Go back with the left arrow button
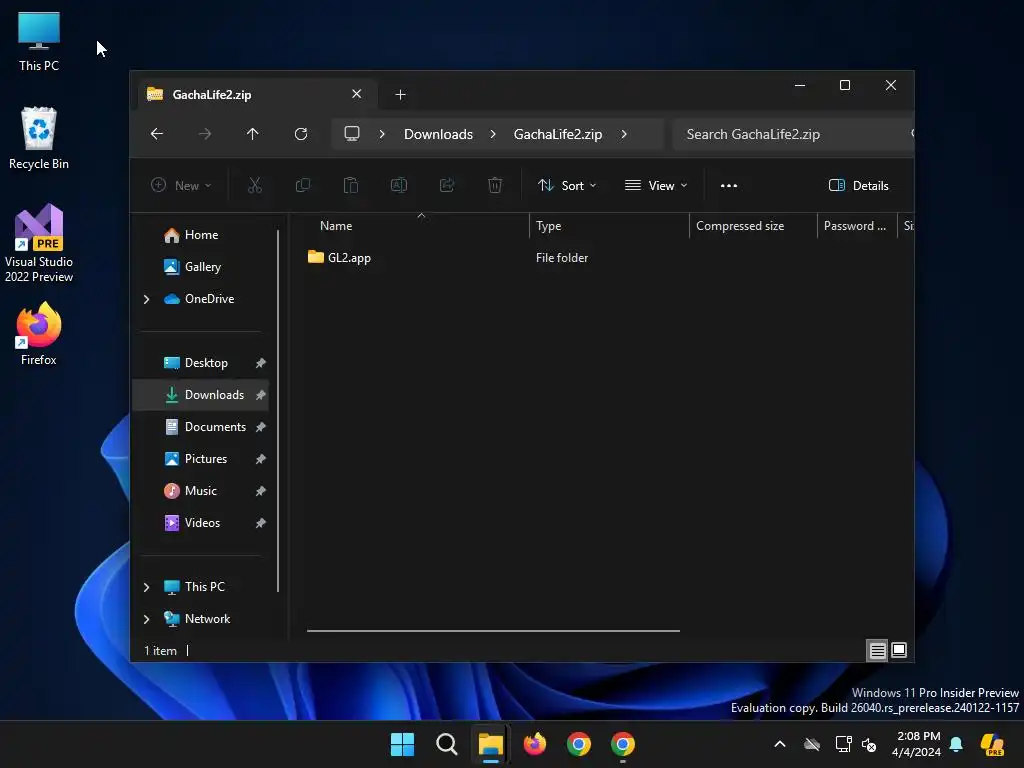Image resolution: width=1024 pixels, height=768 pixels. click(157, 134)
